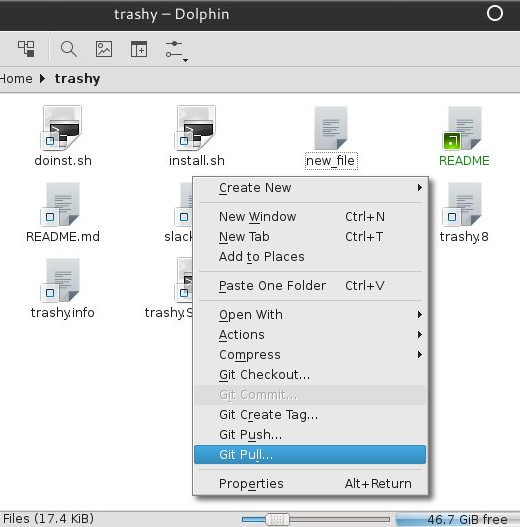The width and height of the screenshot is (520, 527).
Task: Select the new_file document icon
Action: [x=331, y=128]
